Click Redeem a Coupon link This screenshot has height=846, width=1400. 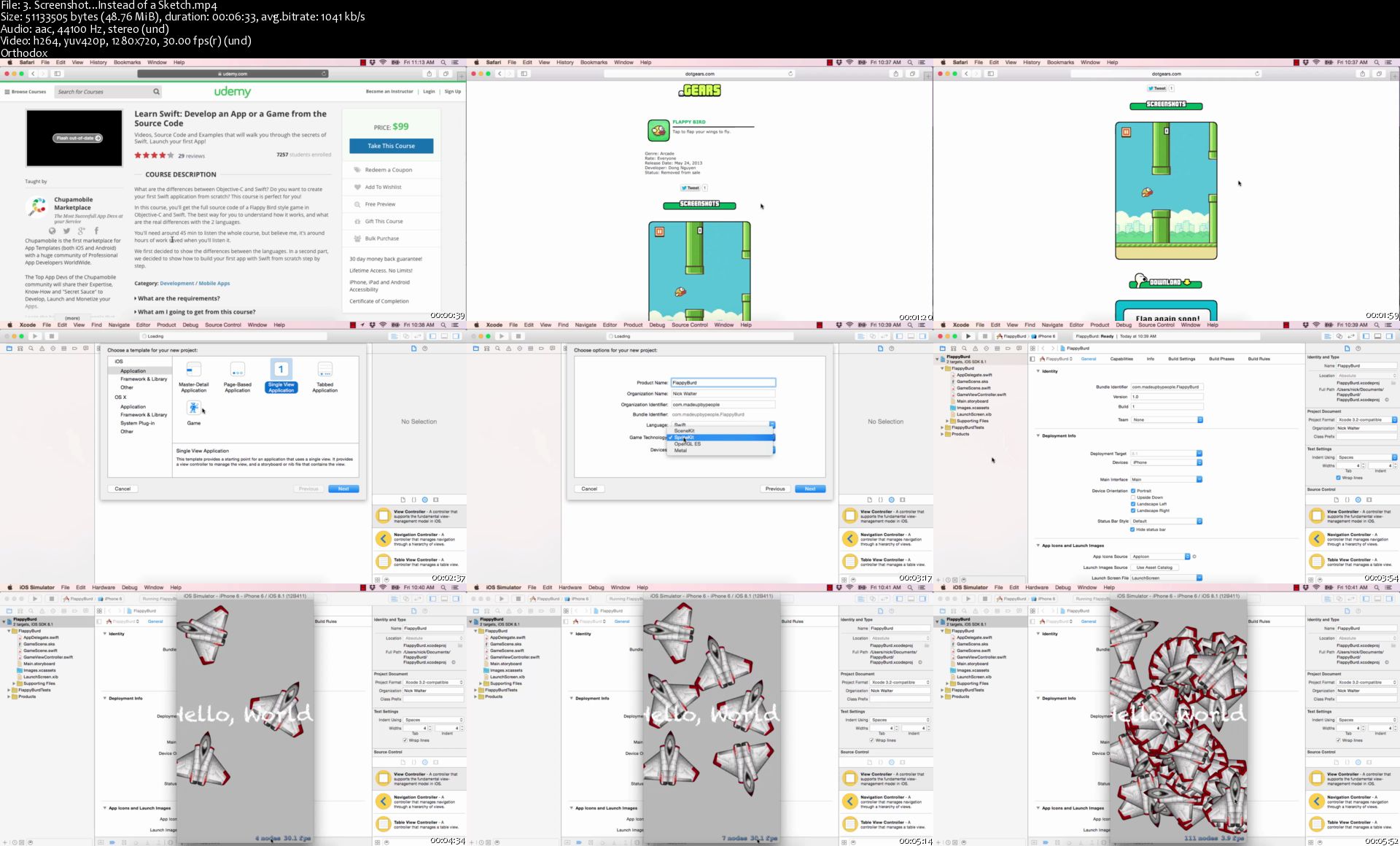(389, 170)
